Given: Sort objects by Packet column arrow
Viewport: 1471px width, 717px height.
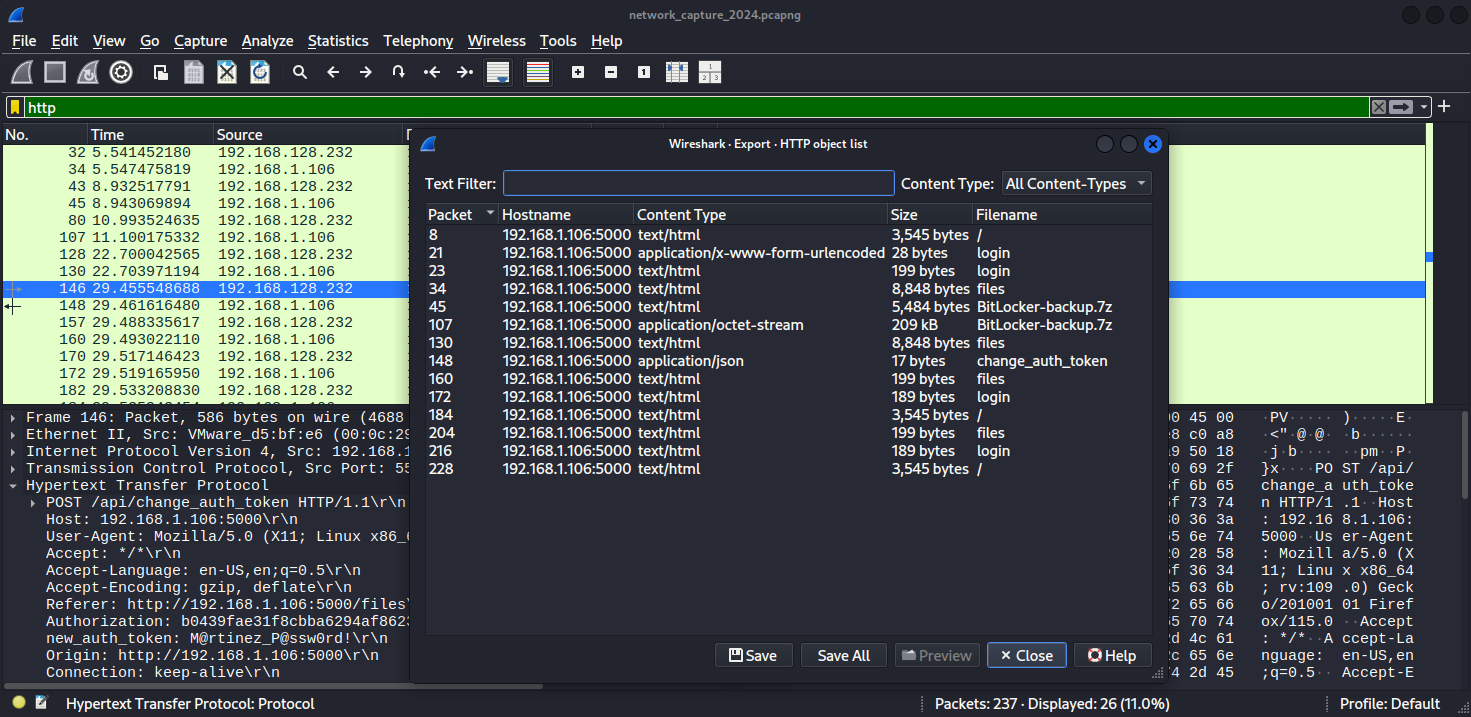Looking at the screenshot, I should coord(490,214).
